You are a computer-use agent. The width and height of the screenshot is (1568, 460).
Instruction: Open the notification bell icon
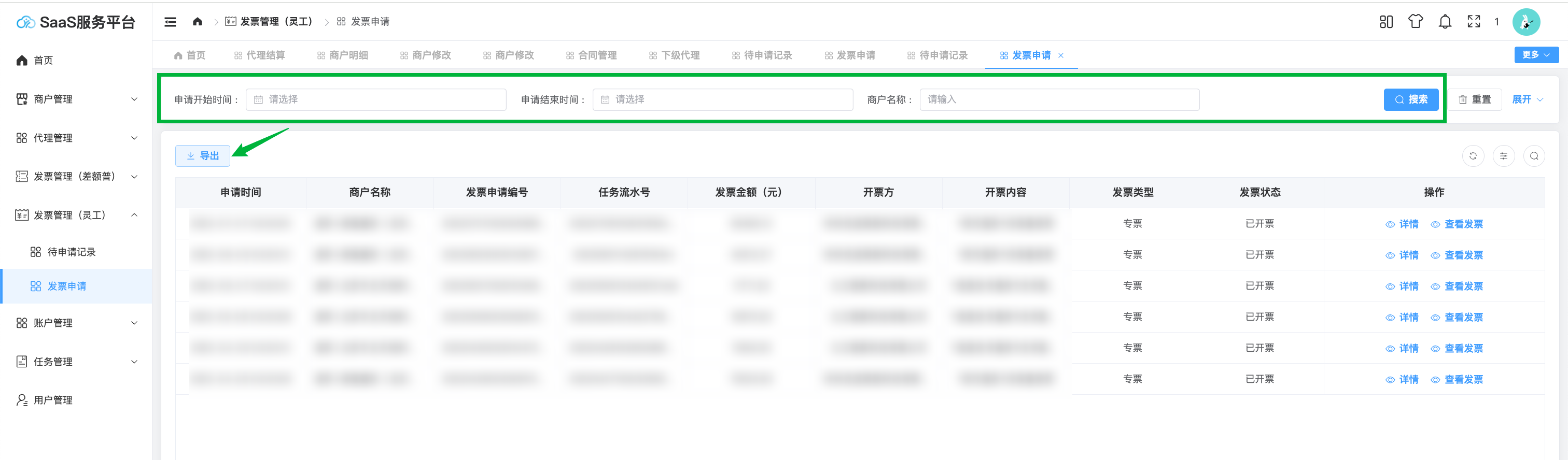[x=1445, y=22]
